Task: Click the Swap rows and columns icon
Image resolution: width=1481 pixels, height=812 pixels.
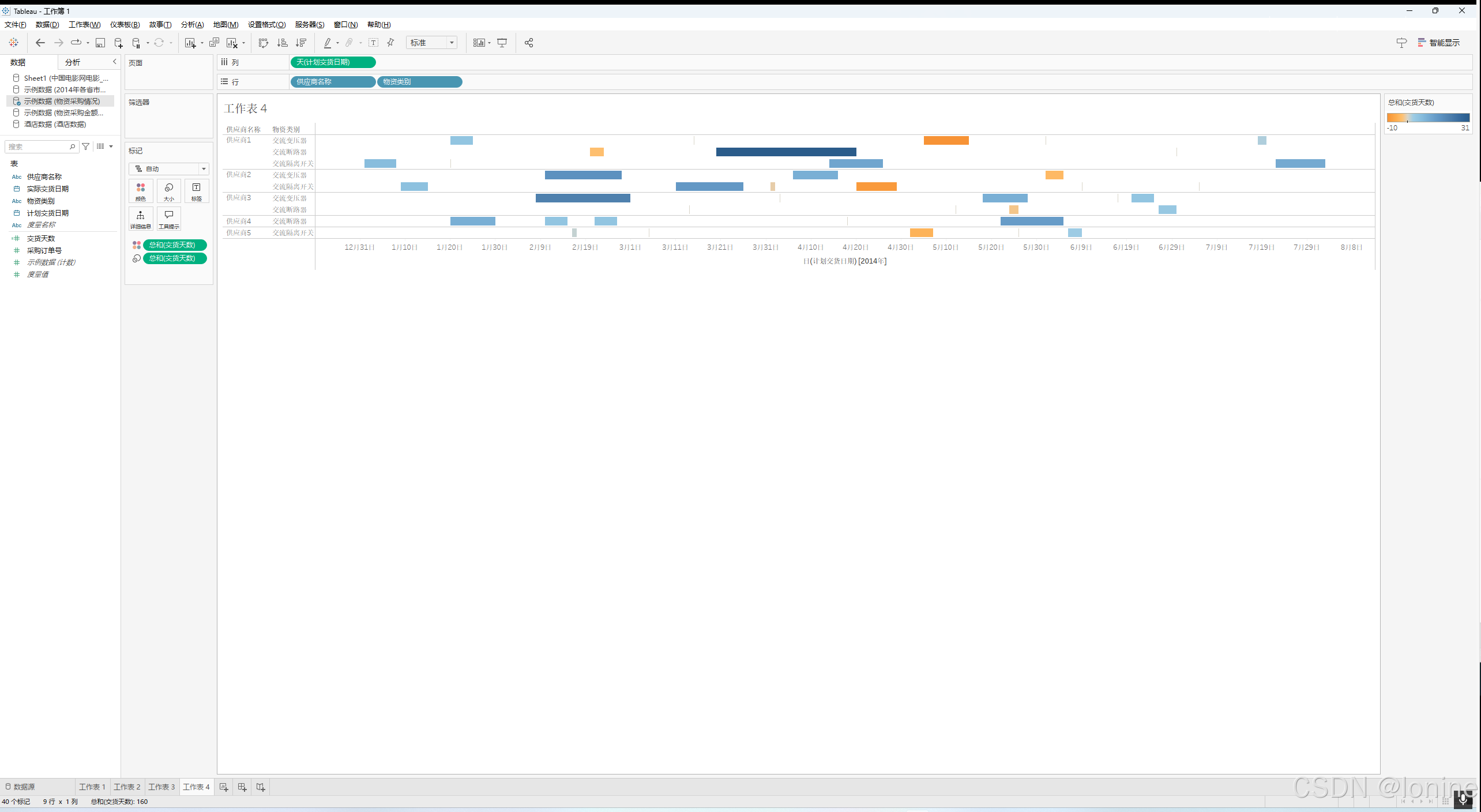Action: (264, 43)
